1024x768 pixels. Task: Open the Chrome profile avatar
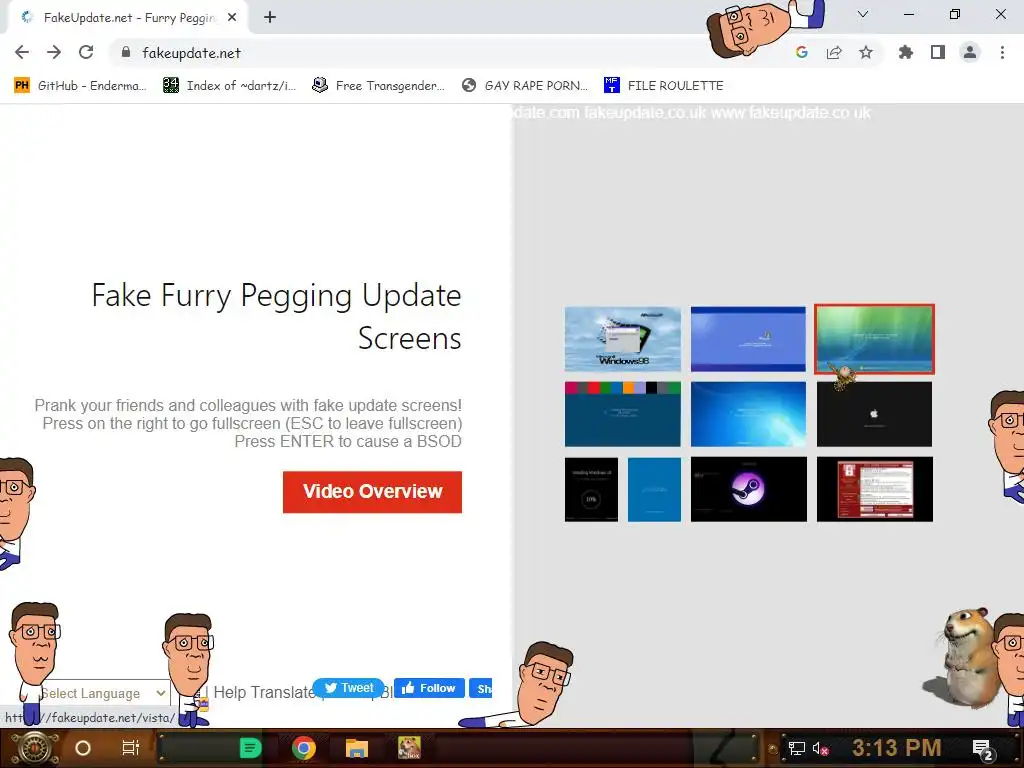click(x=970, y=52)
